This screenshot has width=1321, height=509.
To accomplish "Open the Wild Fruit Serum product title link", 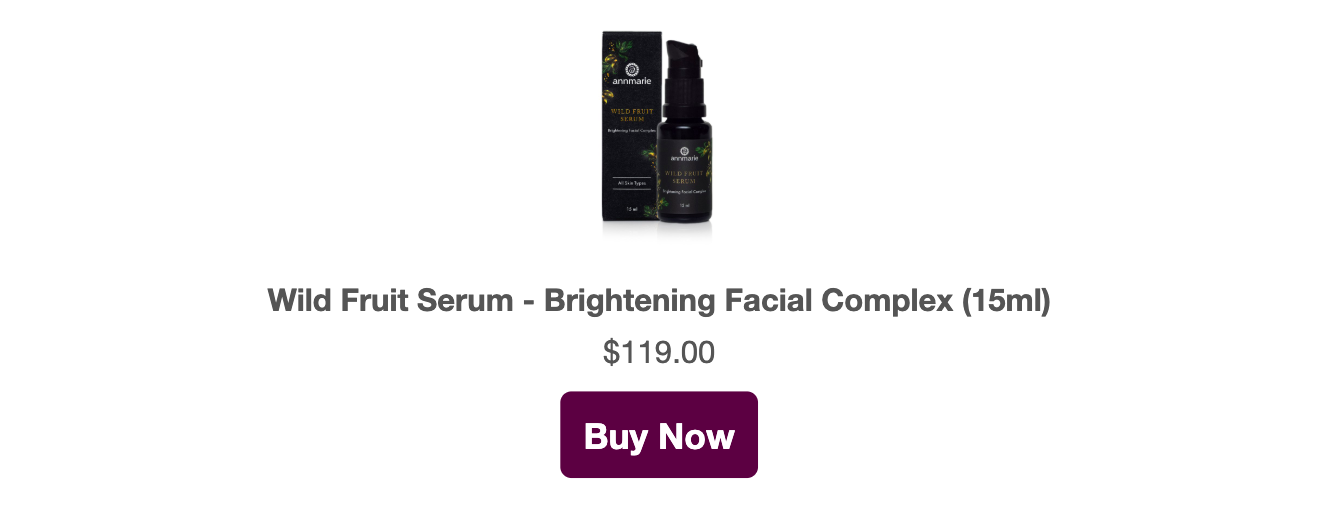I will tap(659, 300).
